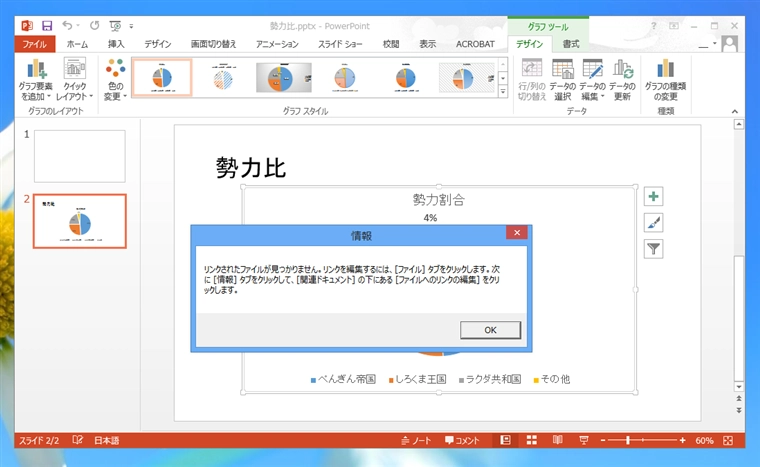Click the chart title 勢力割合
Screen dimensions: 760x467
(x=439, y=199)
